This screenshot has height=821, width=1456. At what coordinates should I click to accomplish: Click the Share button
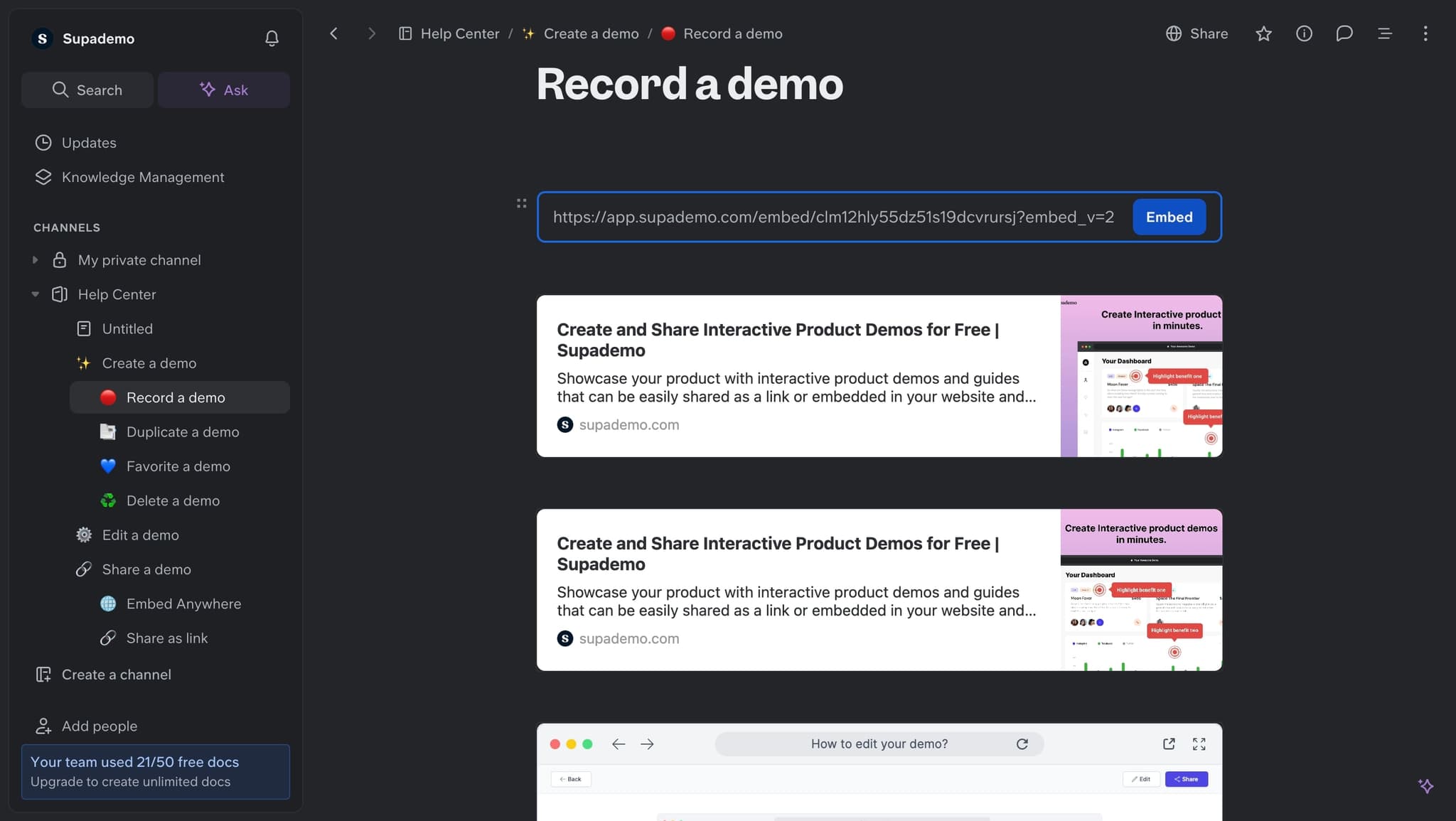[1197, 33]
